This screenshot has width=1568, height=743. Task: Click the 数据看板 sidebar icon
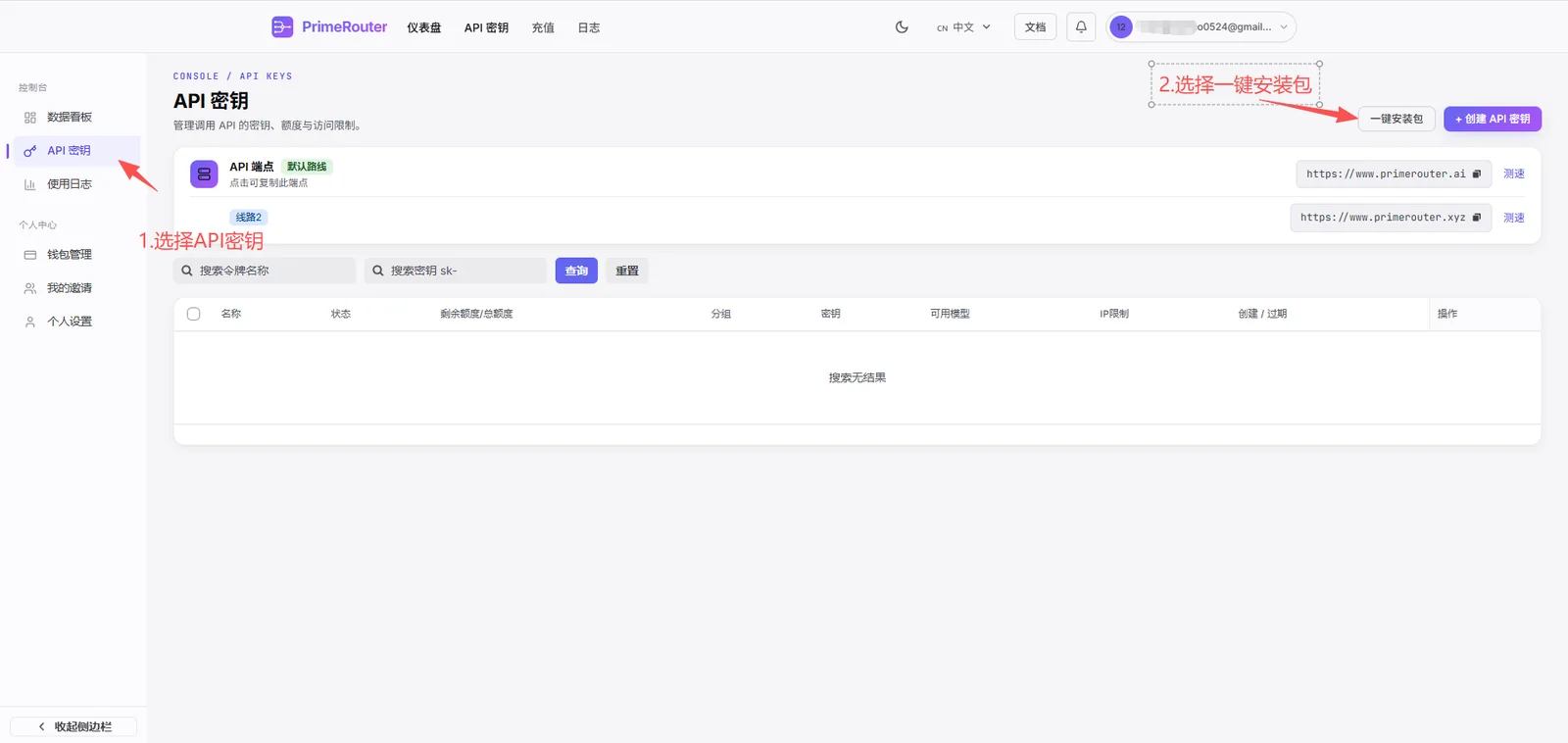click(x=30, y=118)
